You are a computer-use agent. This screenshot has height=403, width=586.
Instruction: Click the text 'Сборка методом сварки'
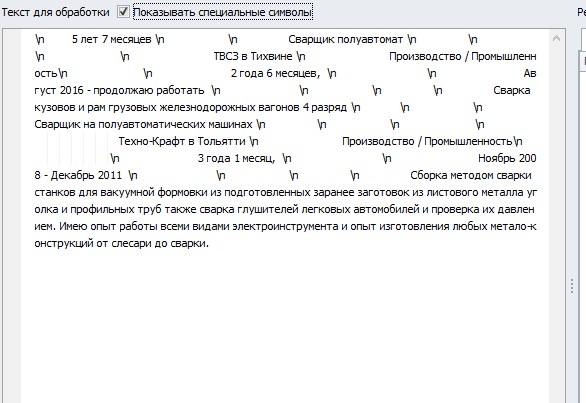(471, 175)
